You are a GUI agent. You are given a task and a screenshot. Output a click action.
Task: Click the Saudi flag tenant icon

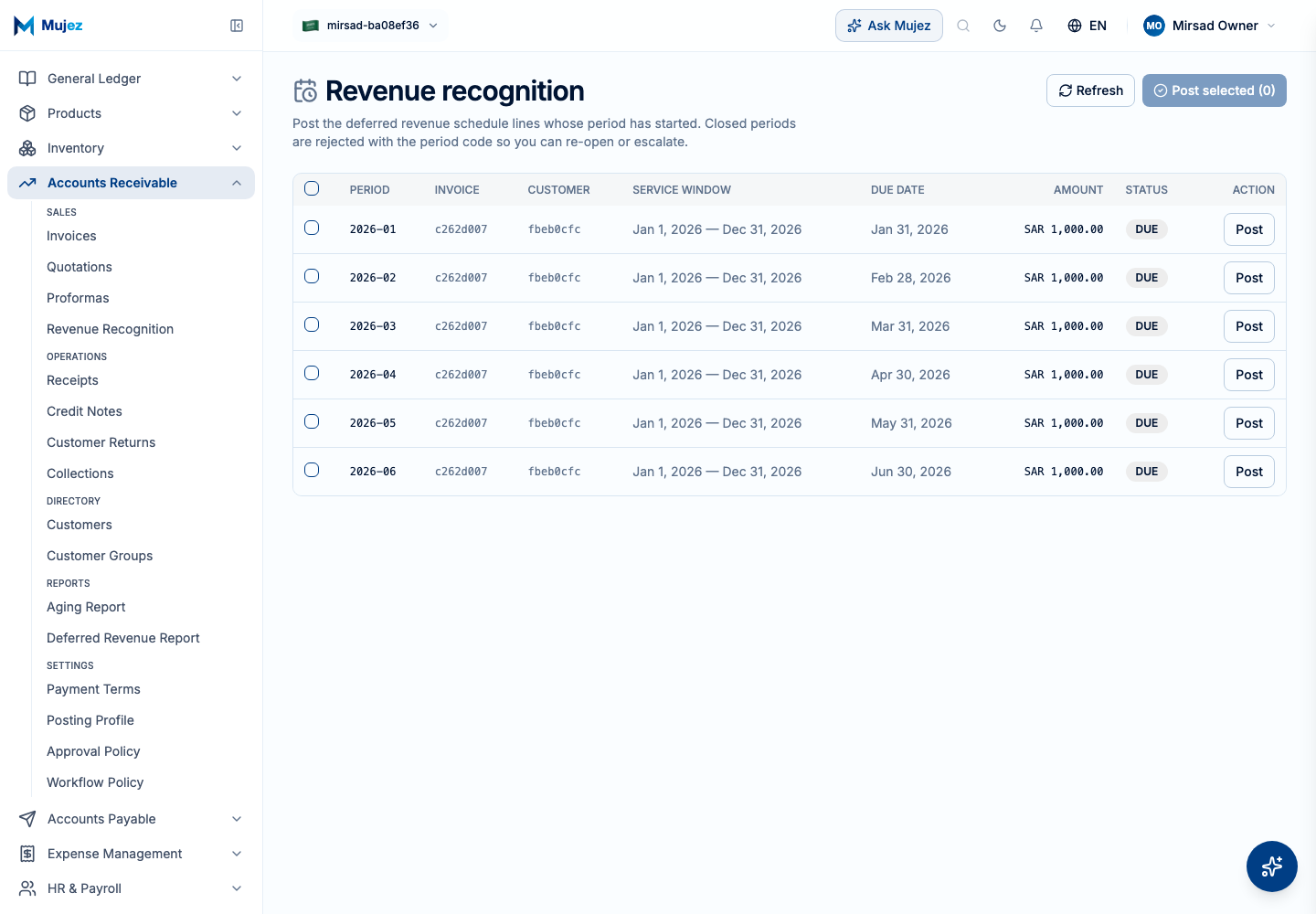(311, 26)
